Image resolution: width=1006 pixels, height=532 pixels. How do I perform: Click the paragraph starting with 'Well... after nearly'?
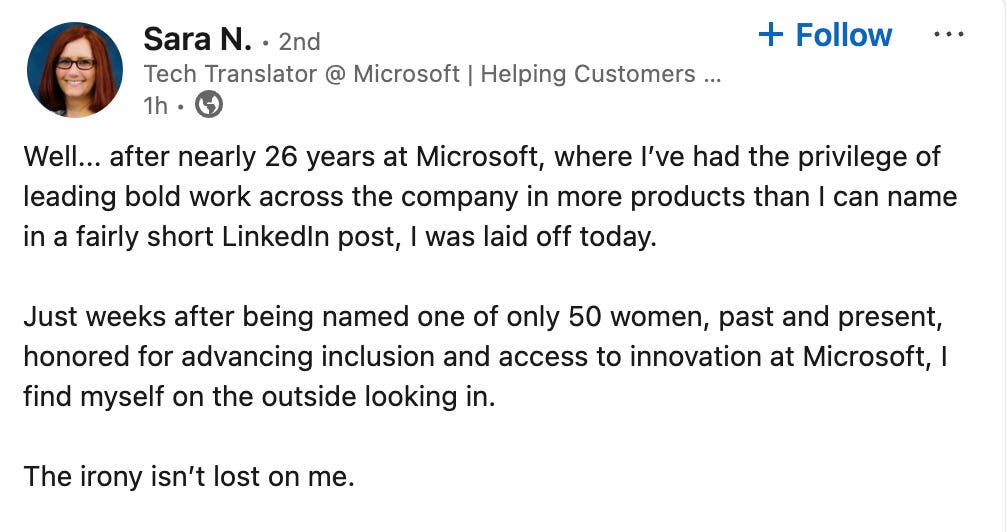click(490, 197)
